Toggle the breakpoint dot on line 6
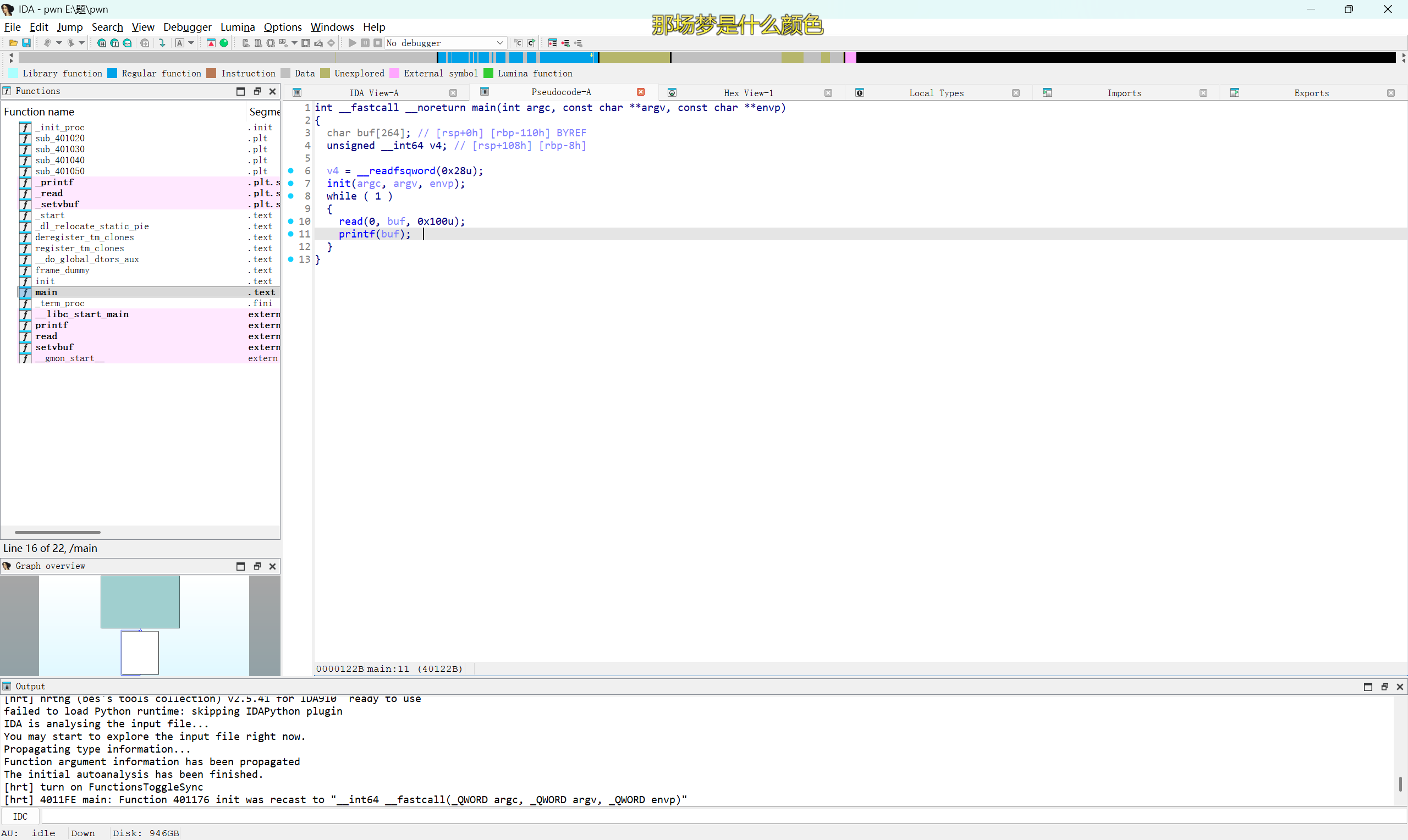 coord(291,170)
